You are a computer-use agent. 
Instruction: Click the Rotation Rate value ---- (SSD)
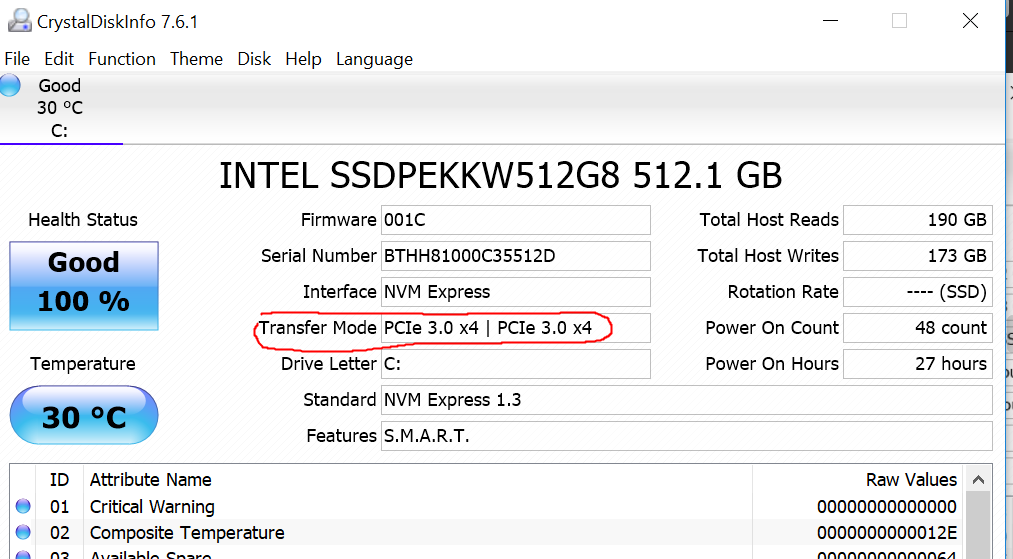coord(918,292)
